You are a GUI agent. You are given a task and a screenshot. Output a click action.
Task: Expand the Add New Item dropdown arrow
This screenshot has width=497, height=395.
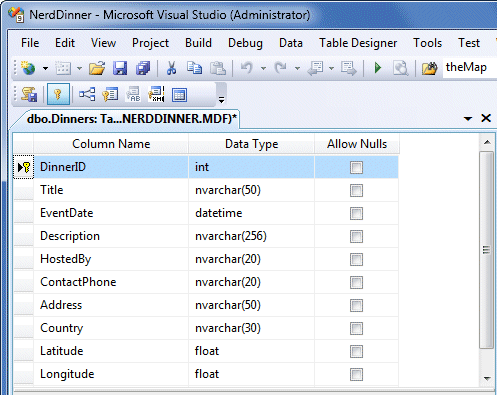tap(79, 68)
